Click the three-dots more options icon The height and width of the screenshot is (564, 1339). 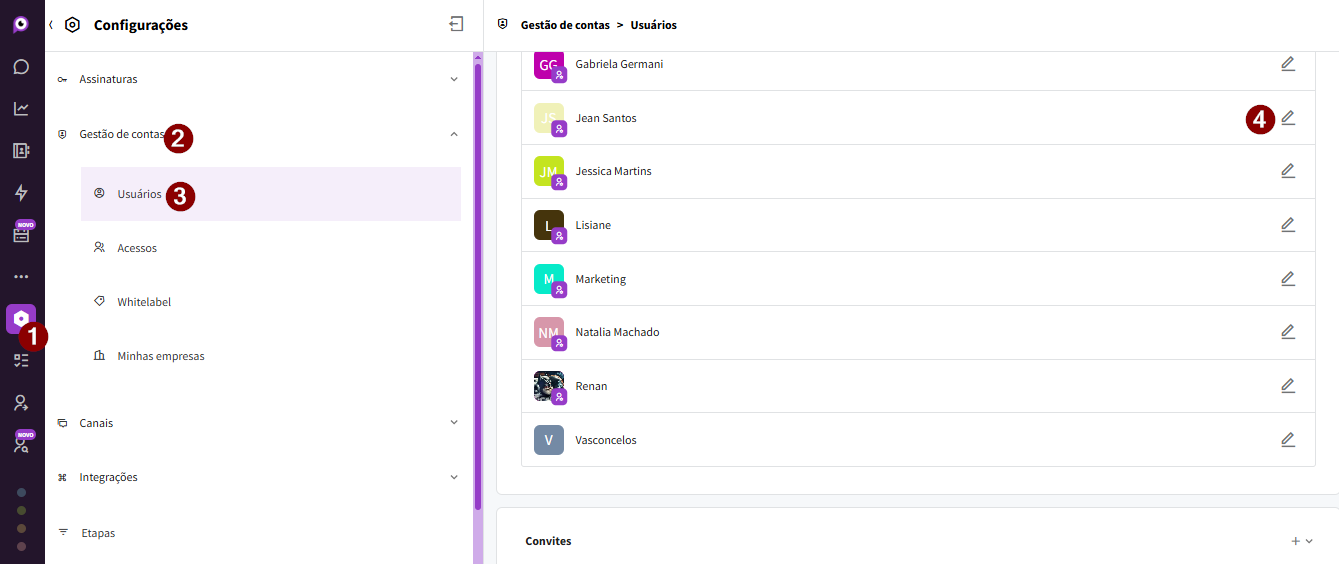(x=21, y=277)
